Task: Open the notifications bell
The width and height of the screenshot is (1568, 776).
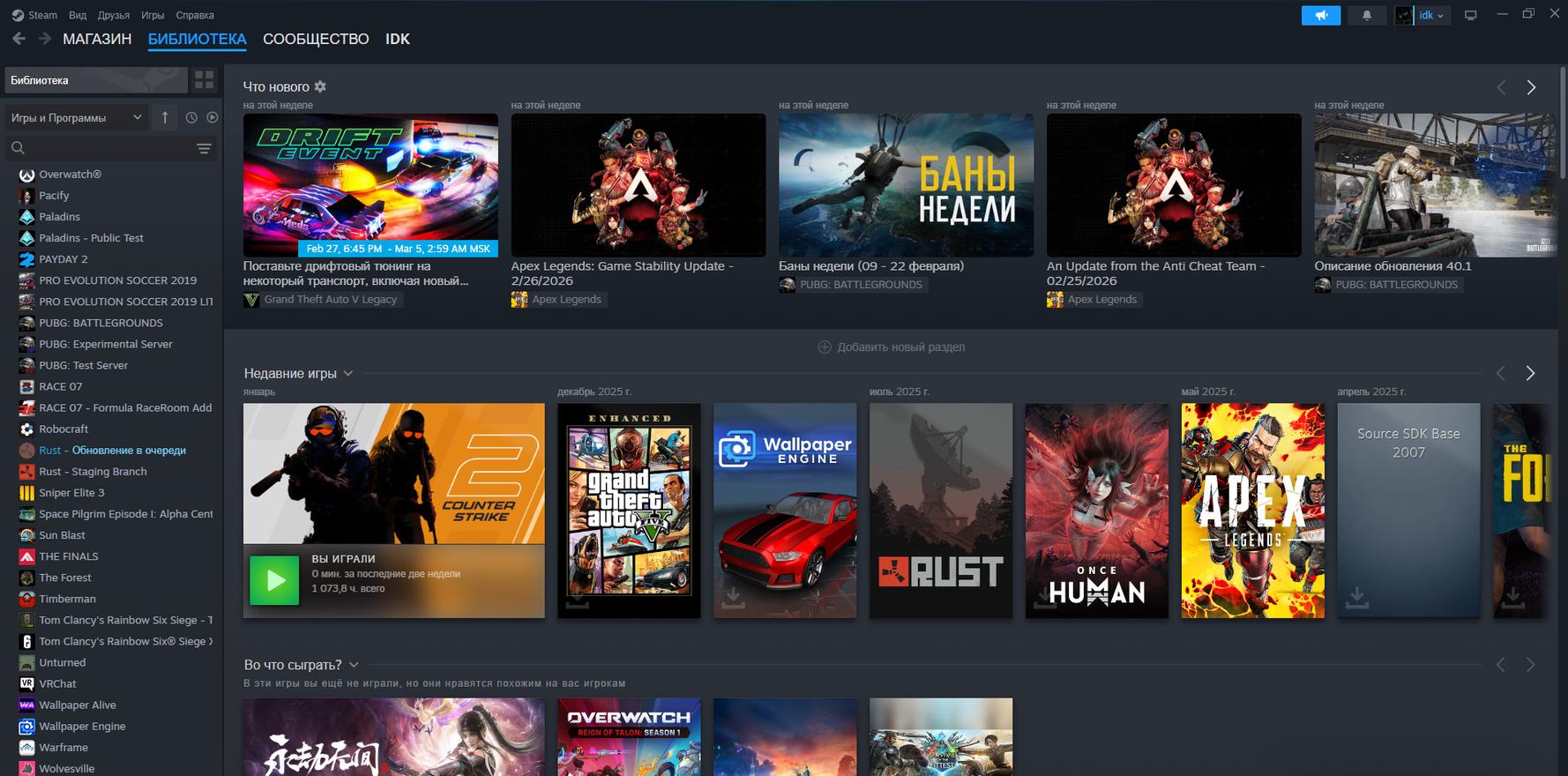Action: tap(1366, 16)
